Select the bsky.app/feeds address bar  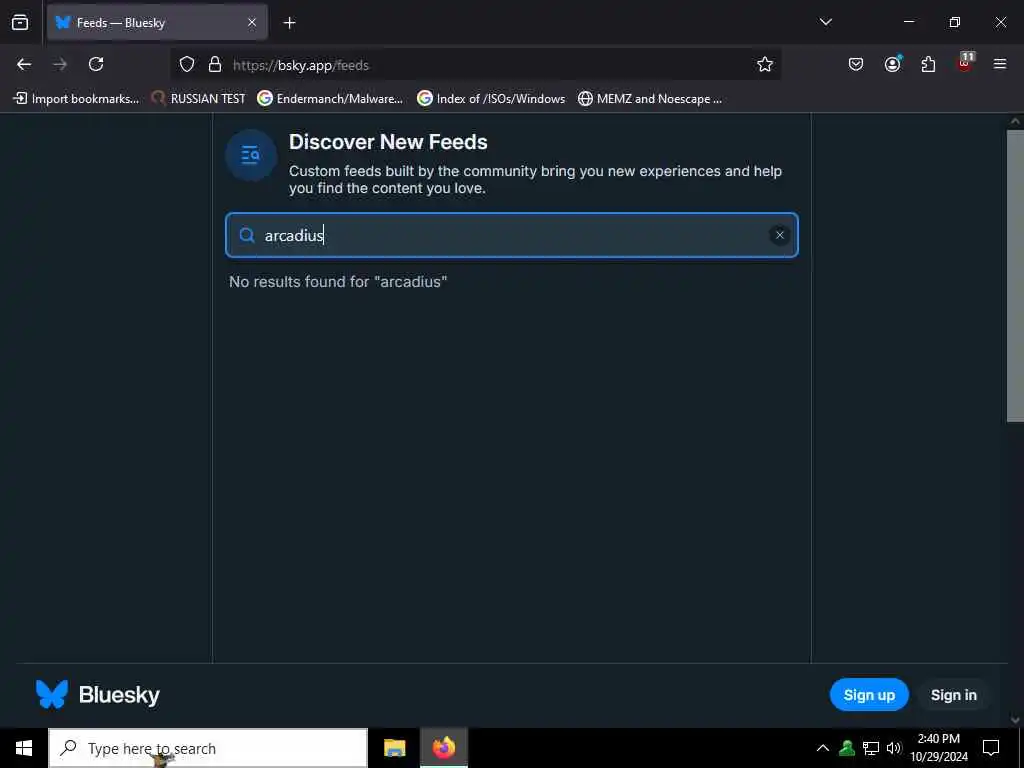pos(475,65)
